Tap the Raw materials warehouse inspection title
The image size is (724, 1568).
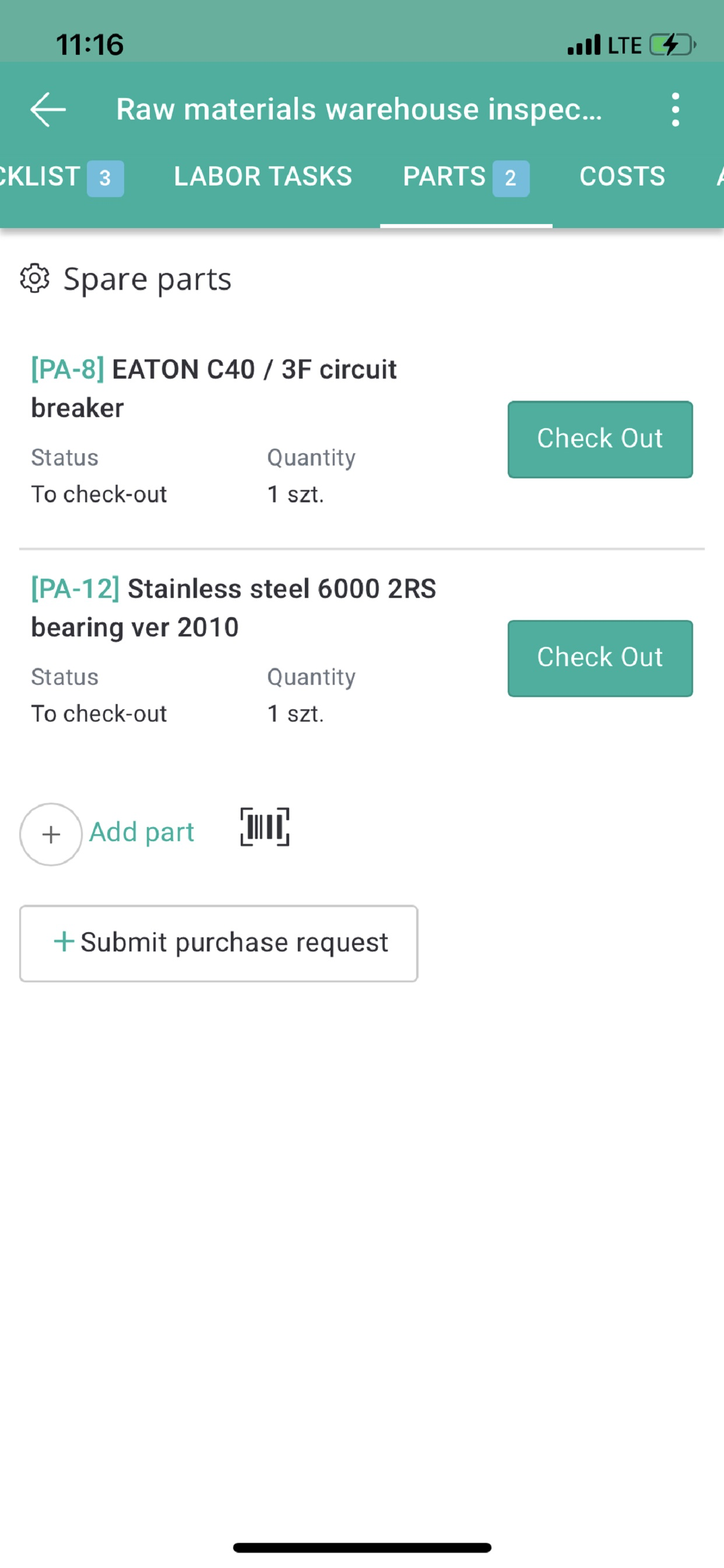[359, 110]
